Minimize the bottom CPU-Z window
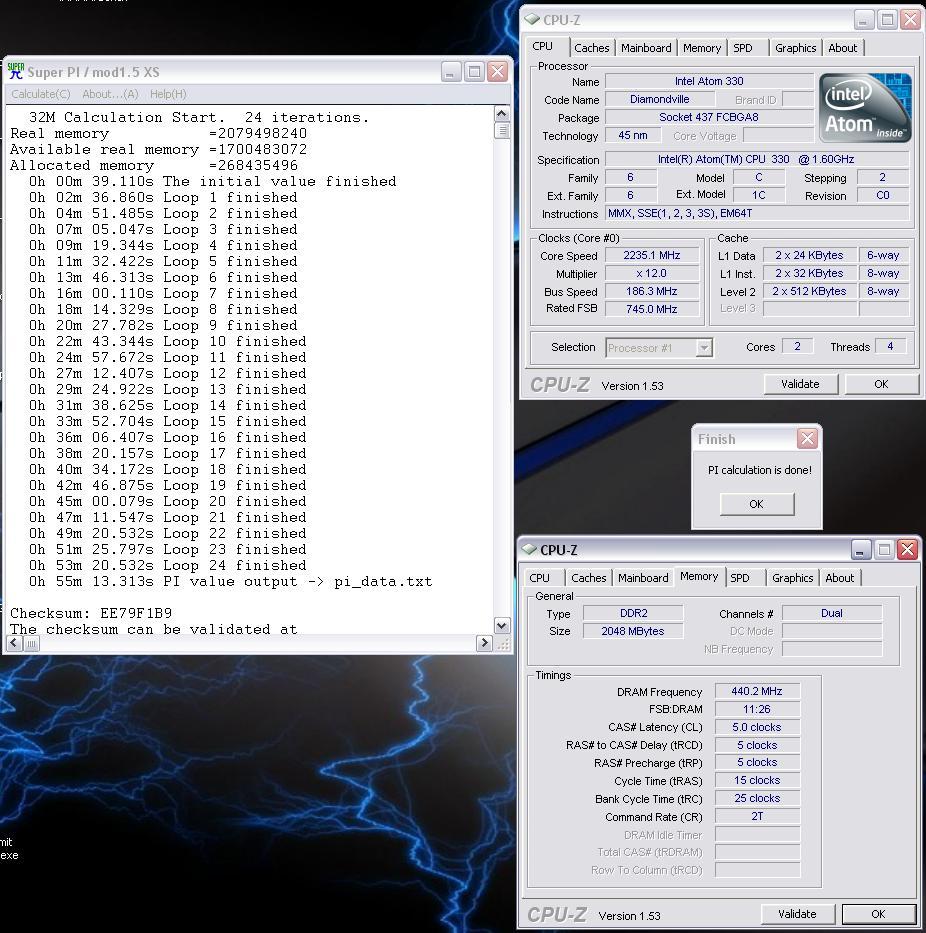 click(861, 550)
